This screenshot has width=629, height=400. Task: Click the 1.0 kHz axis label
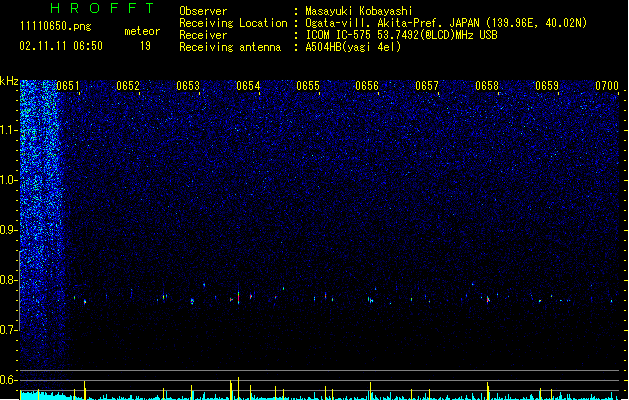pos(9,180)
